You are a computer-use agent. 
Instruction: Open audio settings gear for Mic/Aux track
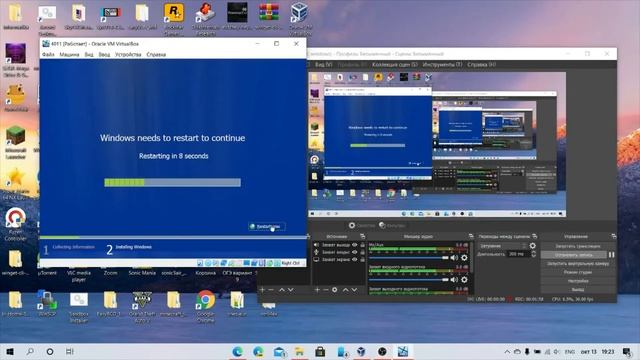coord(464,258)
